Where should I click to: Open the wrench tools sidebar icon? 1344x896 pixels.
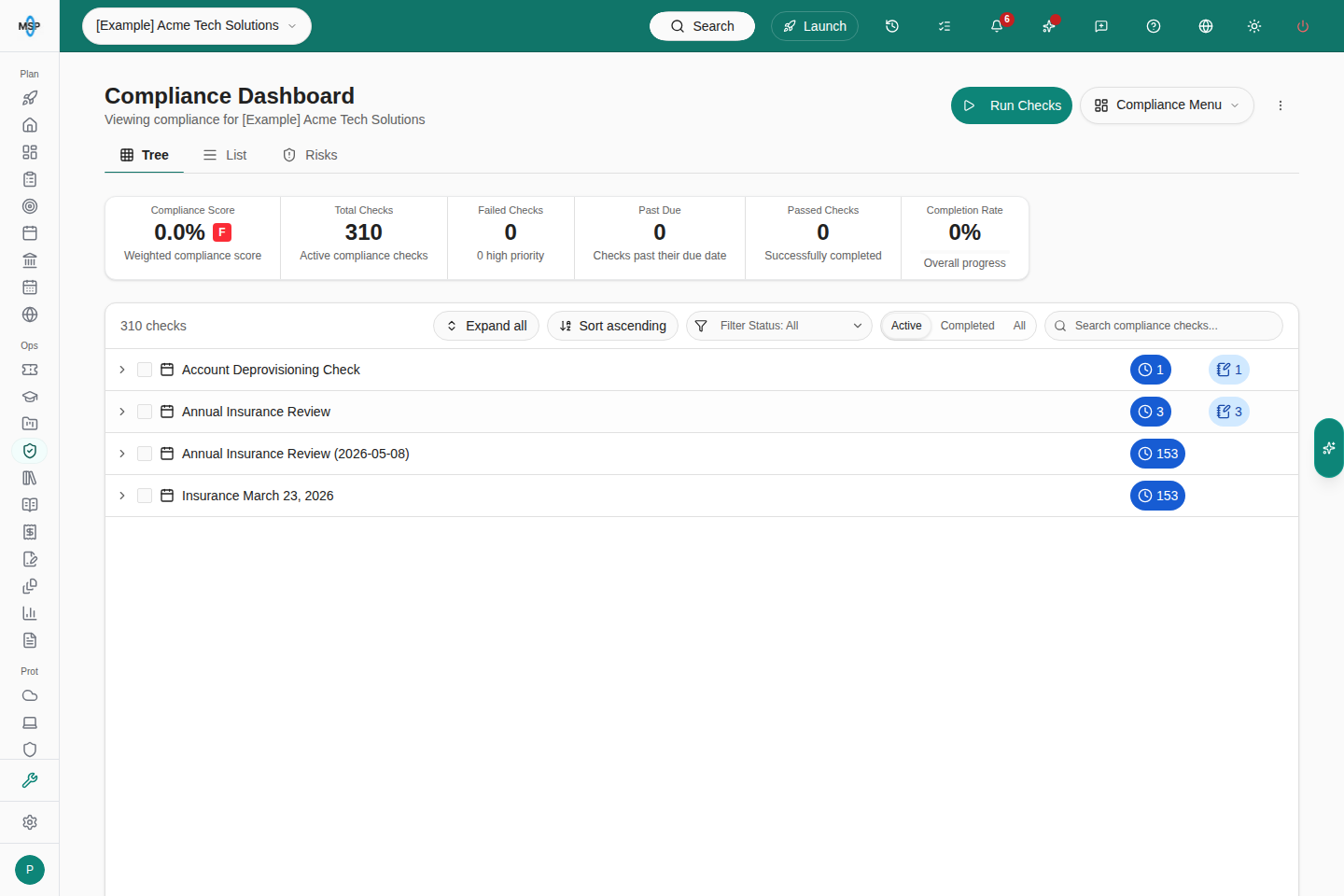tap(30, 780)
